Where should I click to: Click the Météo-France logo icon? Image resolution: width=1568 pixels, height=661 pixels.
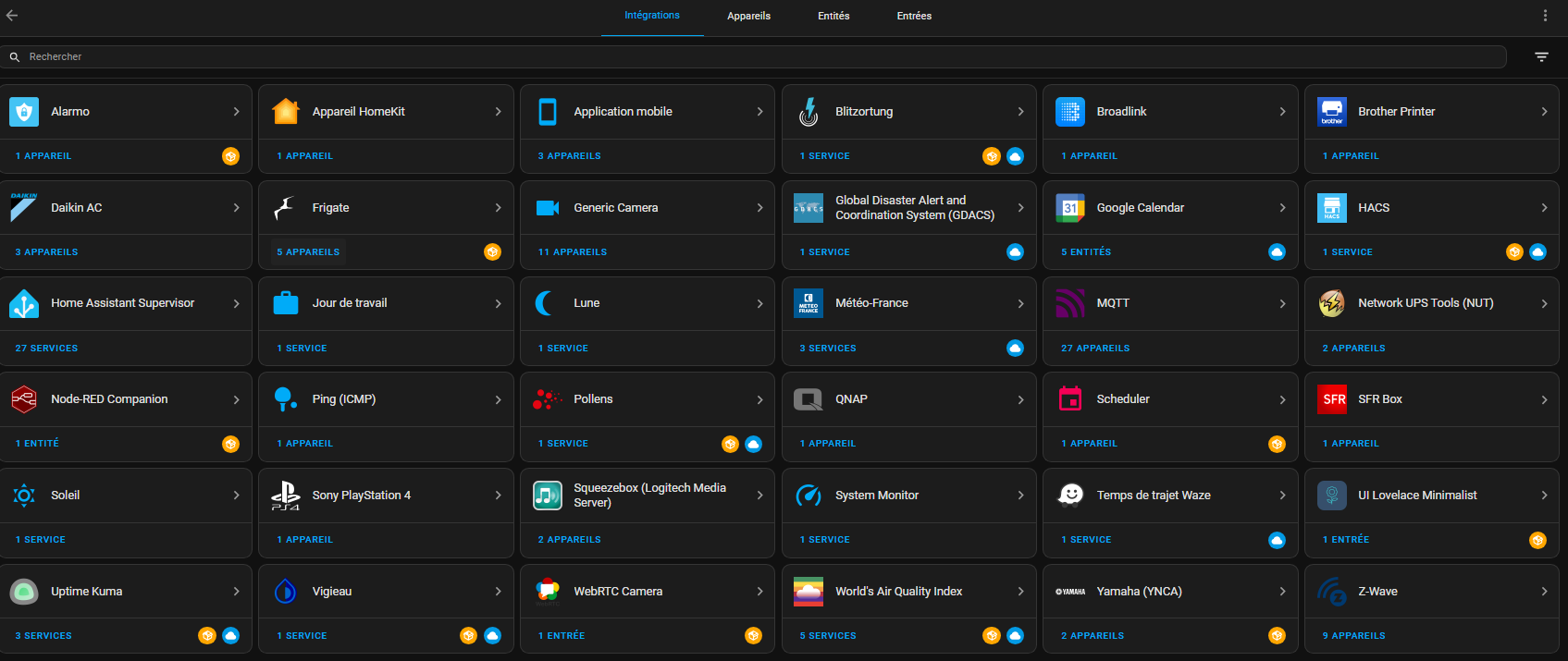pyautogui.click(x=809, y=303)
